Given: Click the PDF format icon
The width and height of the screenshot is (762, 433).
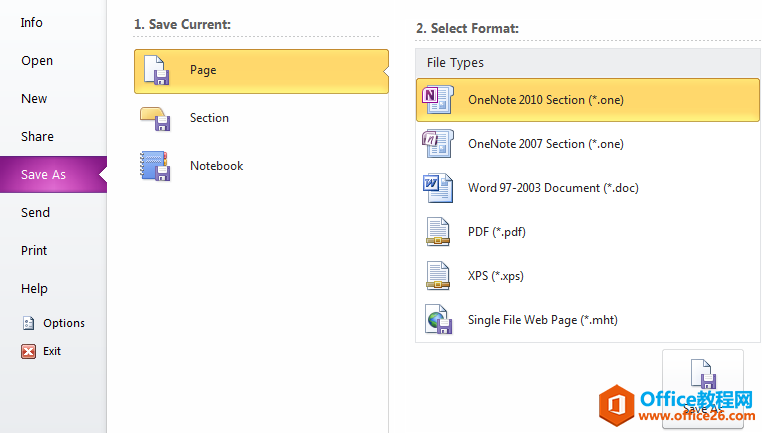Looking at the screenshot, I should coord(438,232).
